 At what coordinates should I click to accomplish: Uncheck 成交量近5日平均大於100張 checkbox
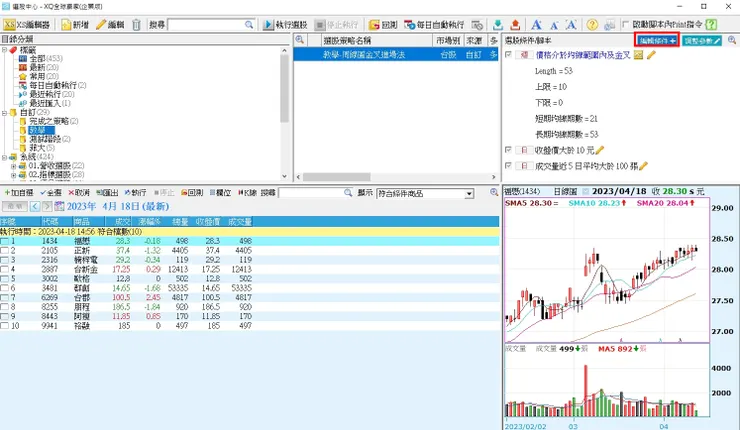click(508, 166)
